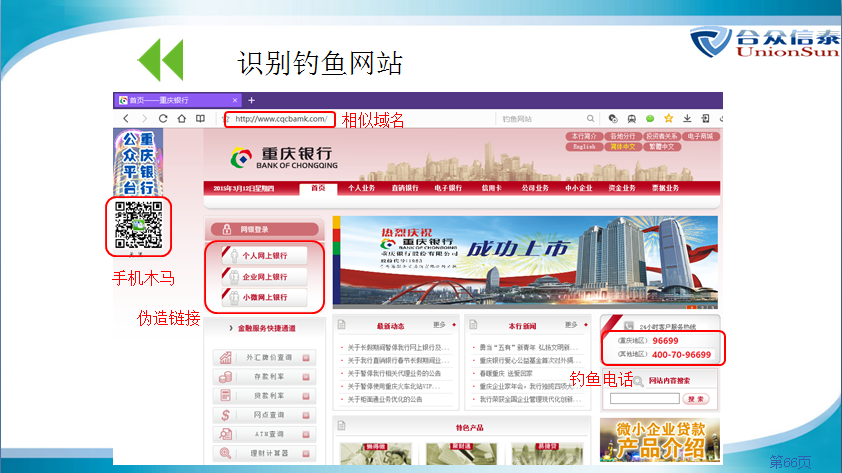Click the green chat bubble toolbar icon
Screen dimensions: 842x473
(650, 119)
